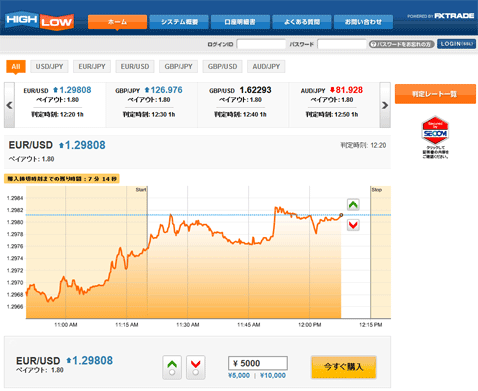Select the All currency filter tab
The height and width of the screenshot is (391, 478).
pos(16,66)
